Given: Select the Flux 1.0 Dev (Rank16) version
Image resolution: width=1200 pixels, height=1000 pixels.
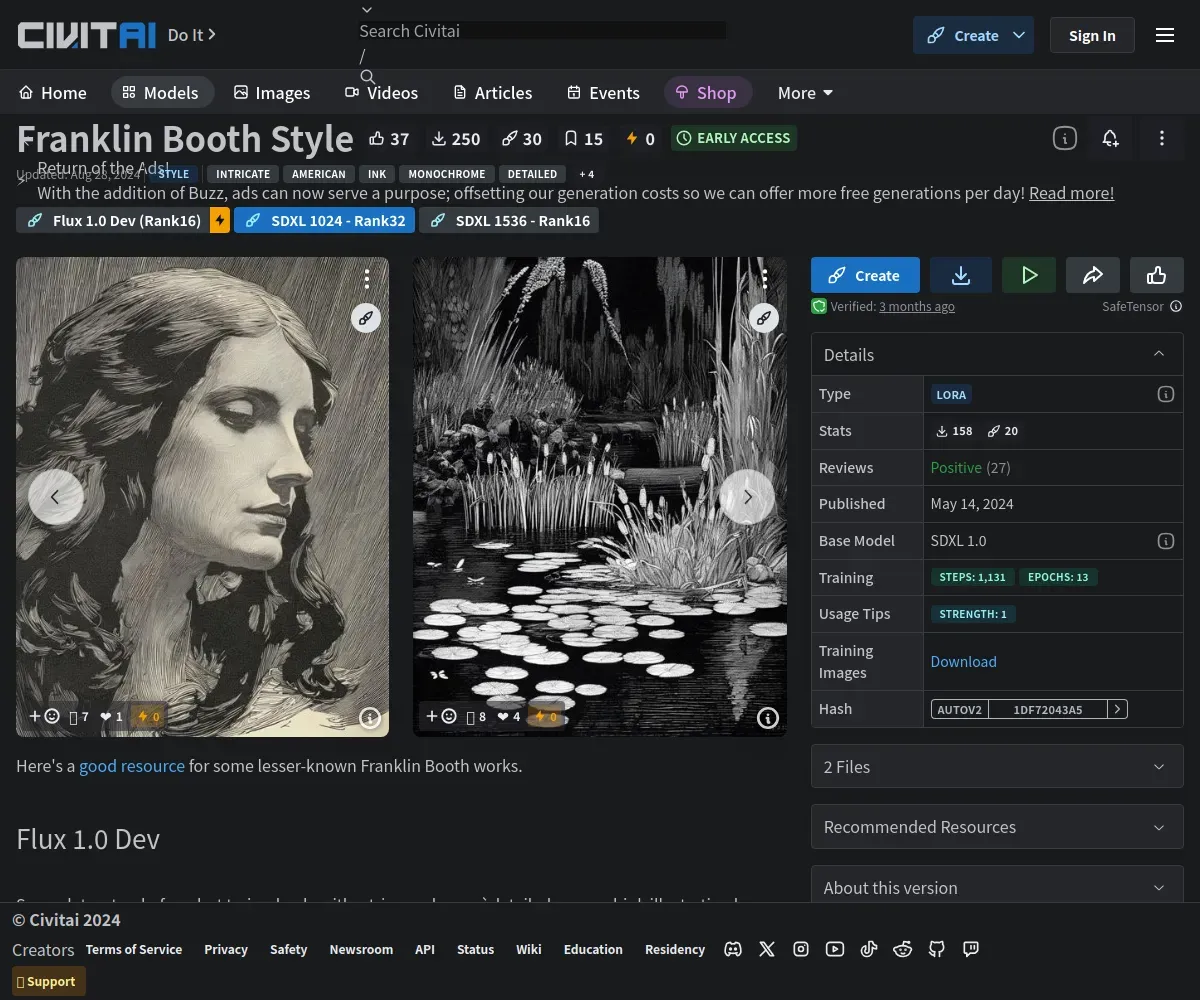Looking at the screenshot, I should pos(114,220).
